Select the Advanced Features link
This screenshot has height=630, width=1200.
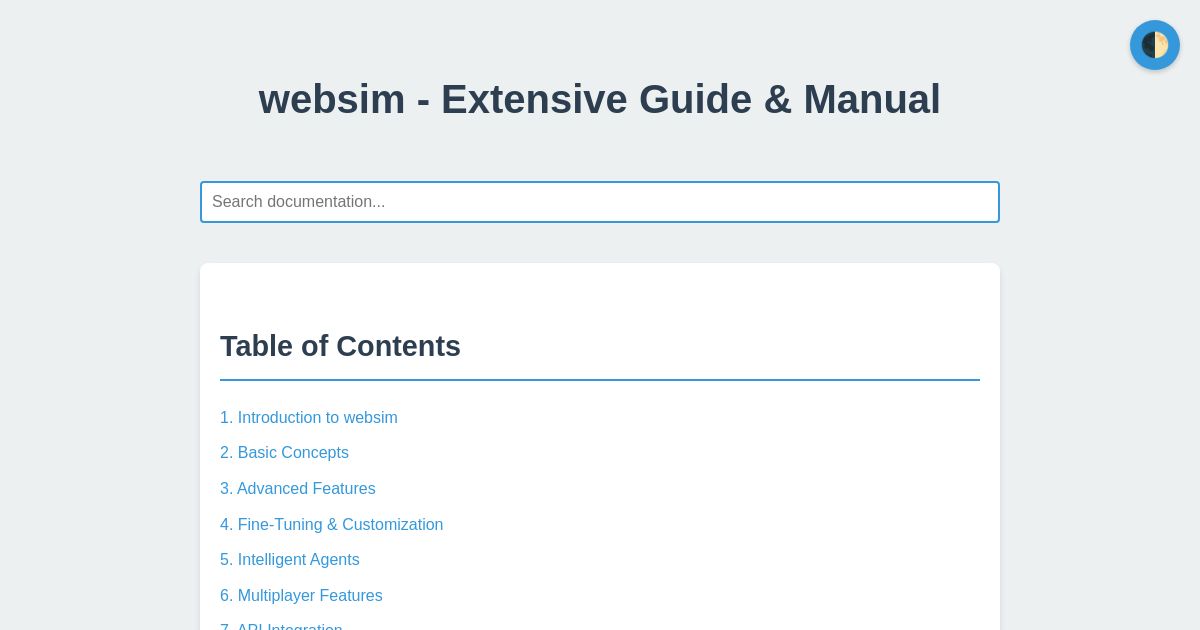tap(298, 488)
